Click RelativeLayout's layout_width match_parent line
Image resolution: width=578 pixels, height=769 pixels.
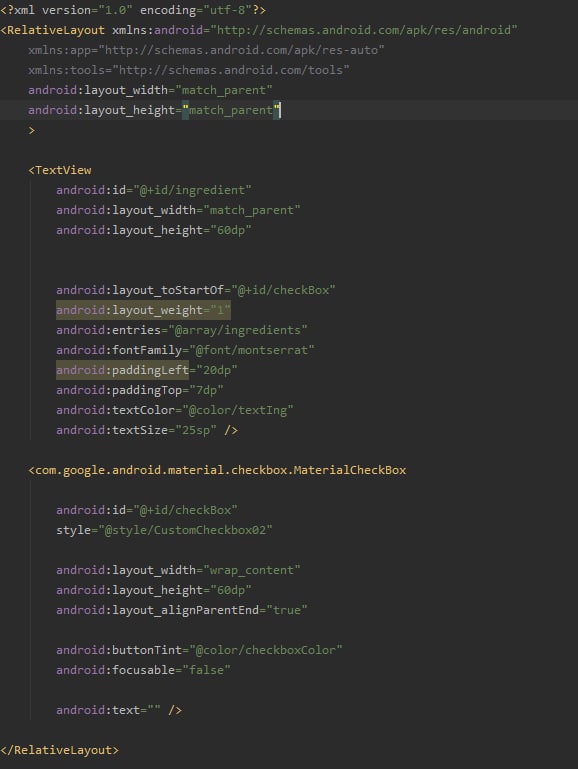coord(150,90)
